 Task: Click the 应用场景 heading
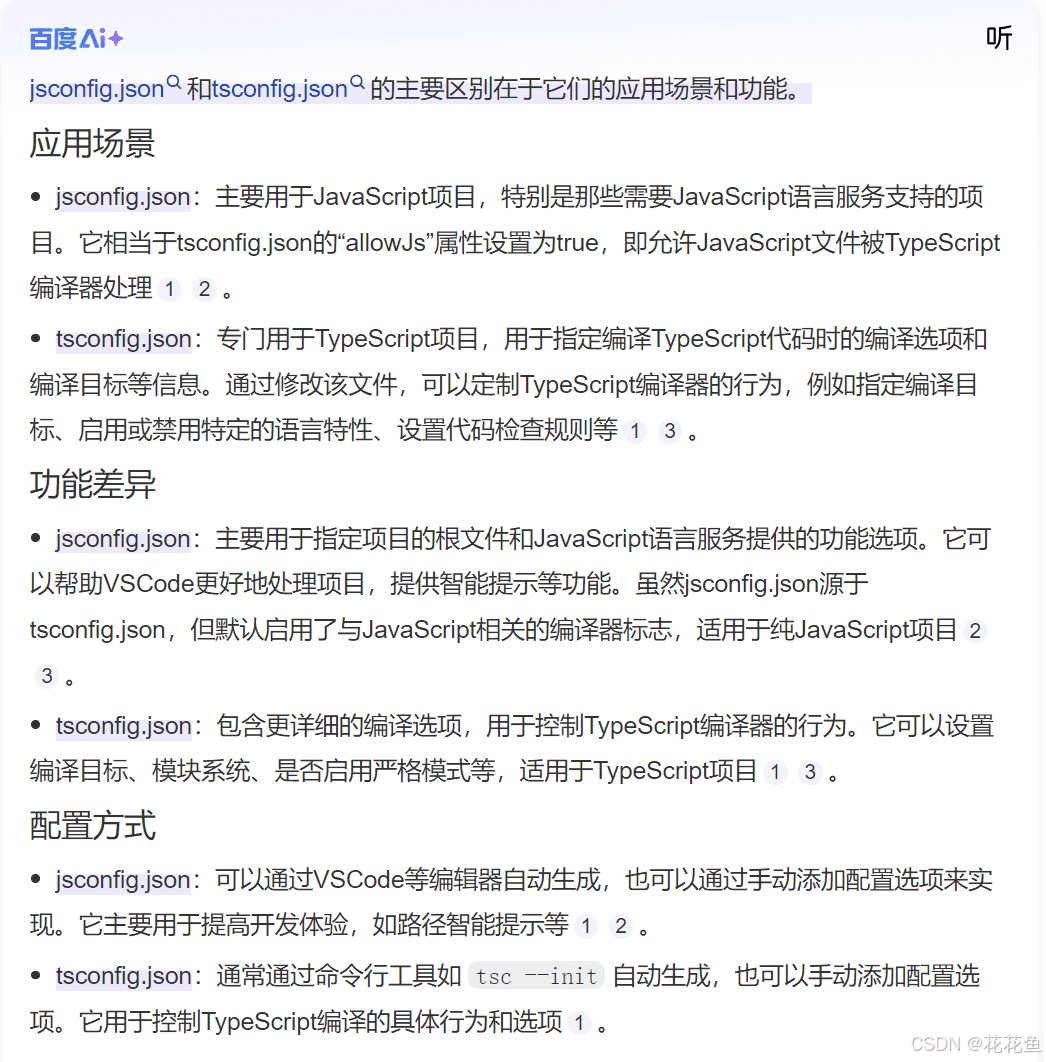[93, 144]
